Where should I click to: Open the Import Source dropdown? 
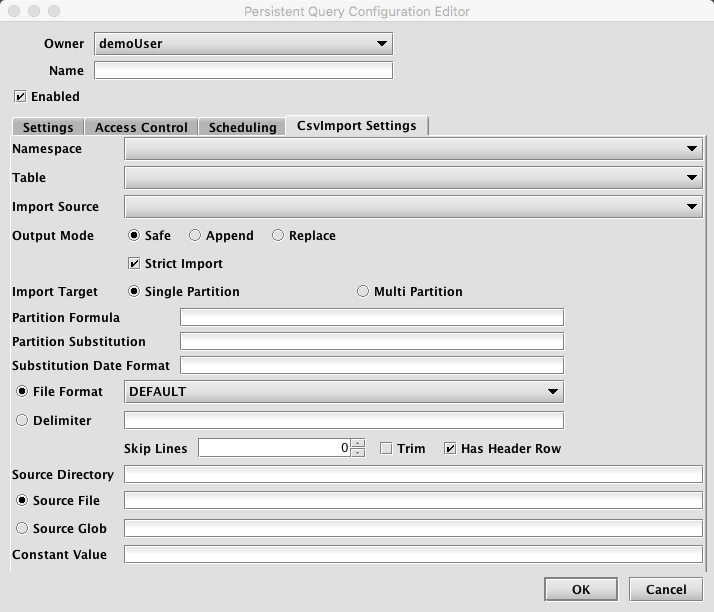[413, 207]
